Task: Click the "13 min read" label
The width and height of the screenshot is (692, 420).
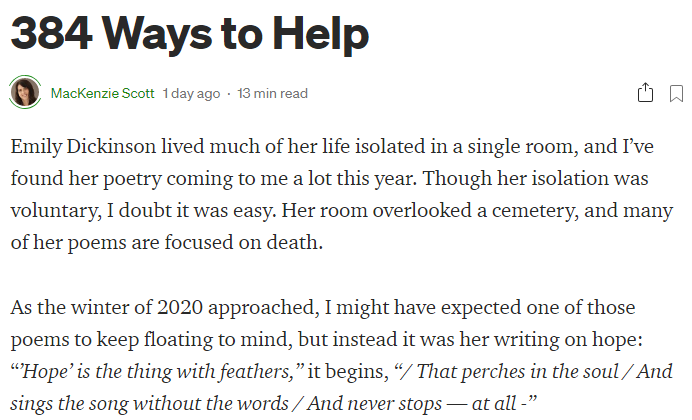Action: (272, 94)
